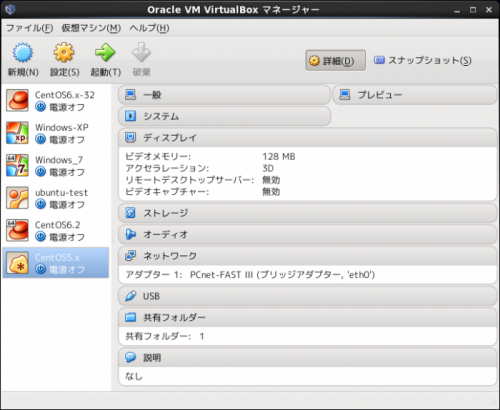Click the 説明 speech bubble icon
This screenshot has height=410, width=500.
click(130, 357)
